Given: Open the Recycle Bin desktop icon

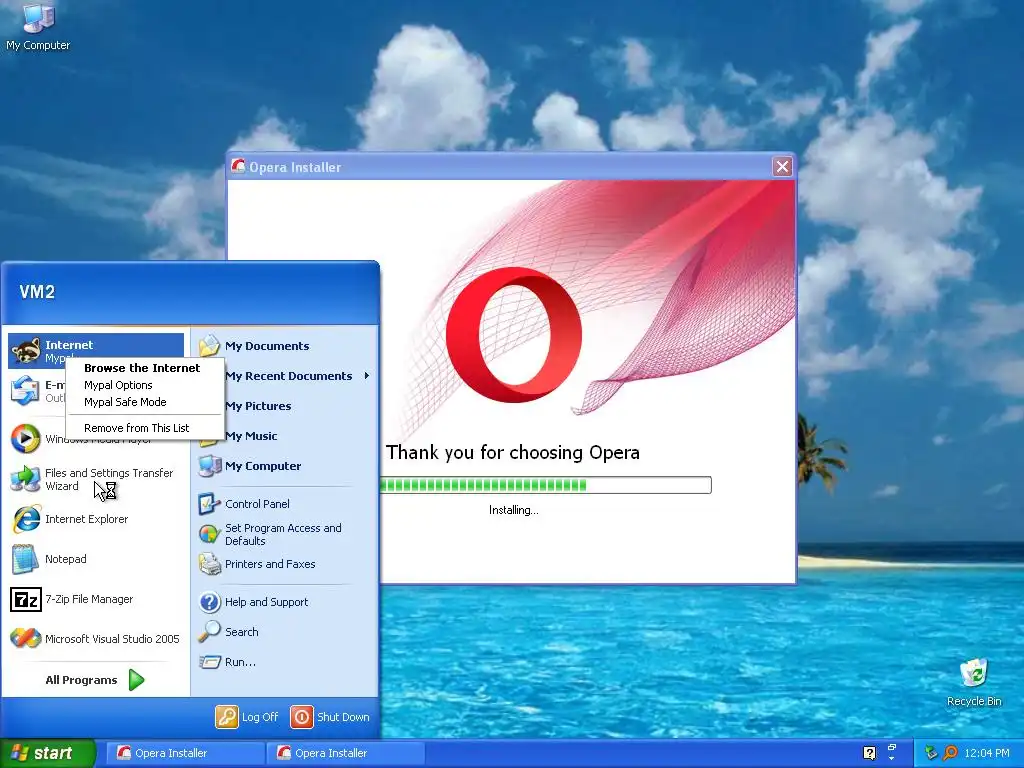Looking at the screenshot, I should [x=974, y=682].
